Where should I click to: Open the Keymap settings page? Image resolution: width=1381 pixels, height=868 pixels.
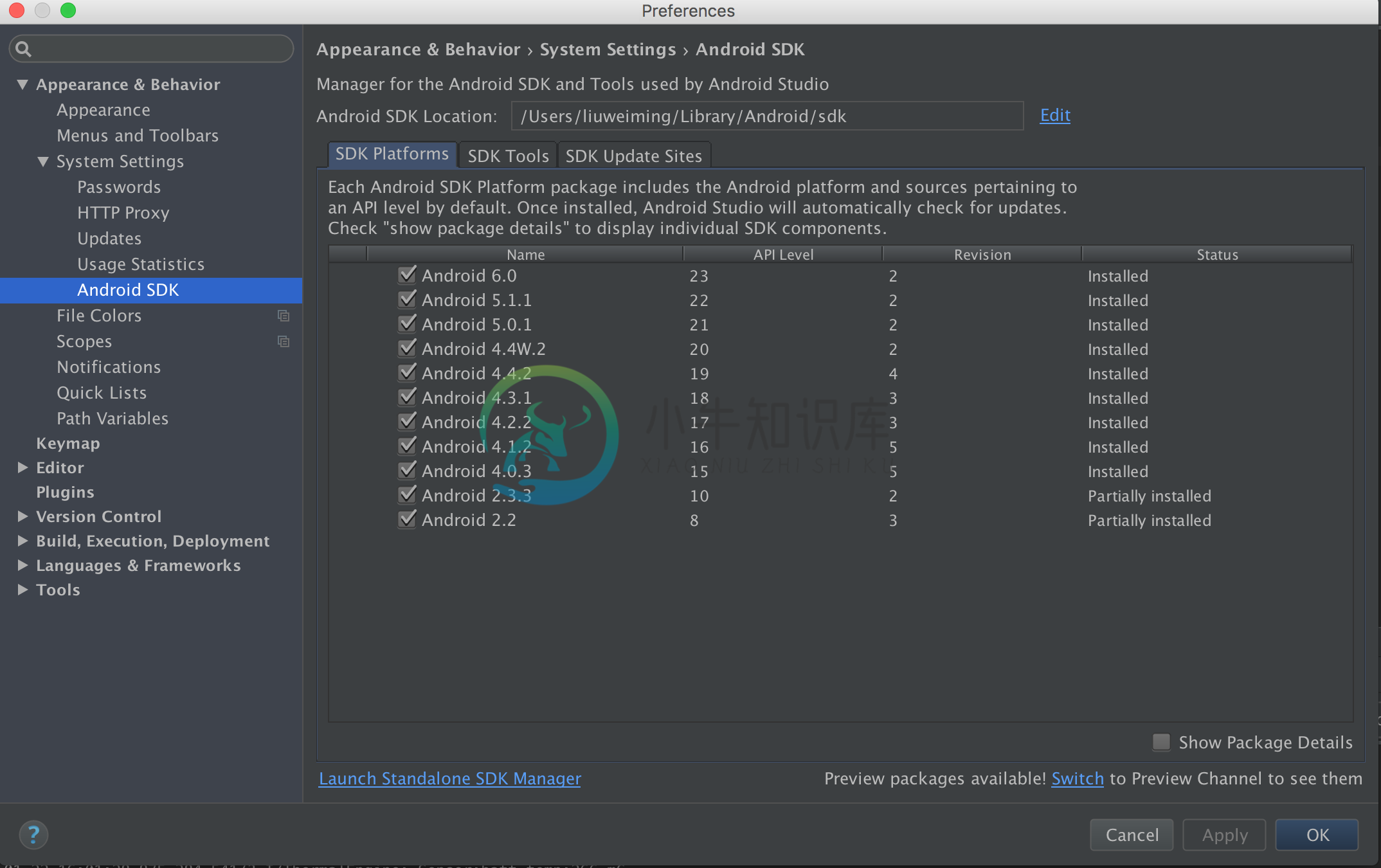click(68, 443)
